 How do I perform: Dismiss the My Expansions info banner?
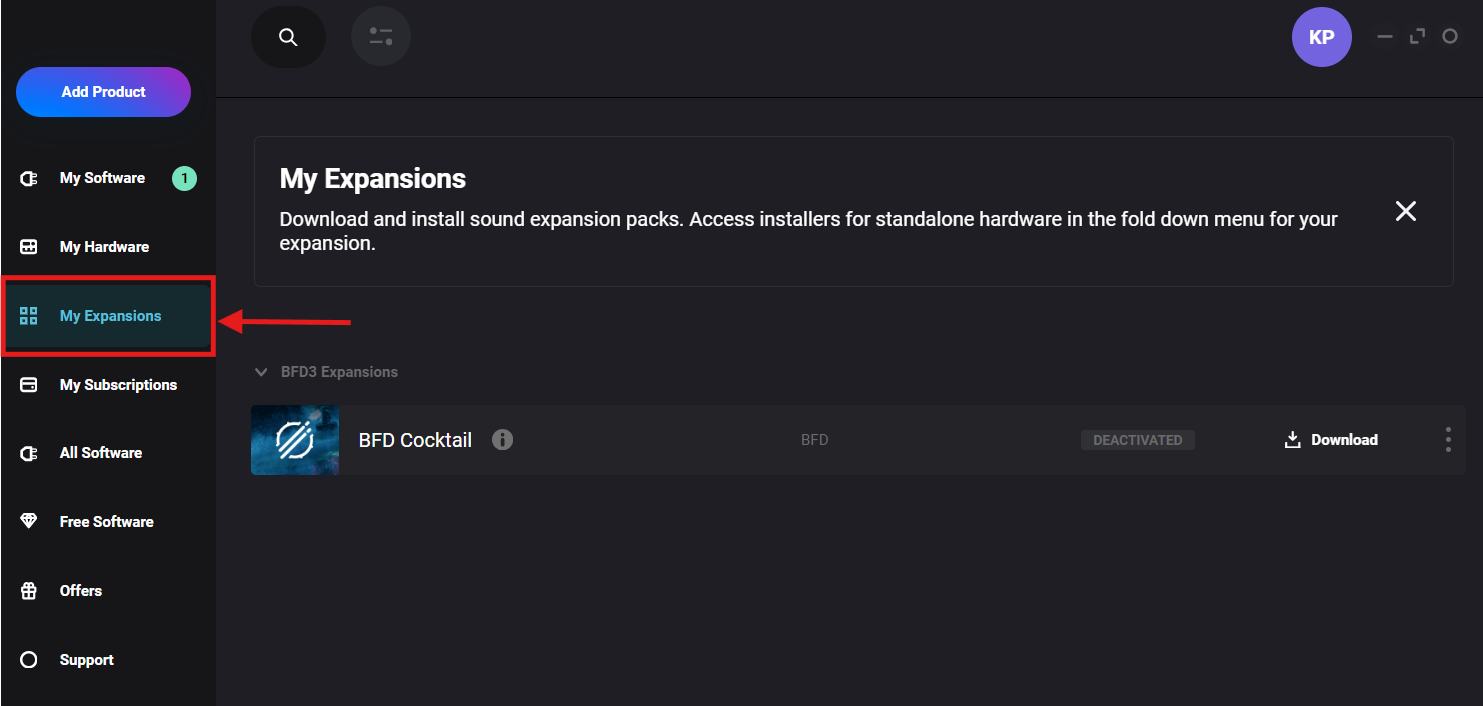point(1406,211)
